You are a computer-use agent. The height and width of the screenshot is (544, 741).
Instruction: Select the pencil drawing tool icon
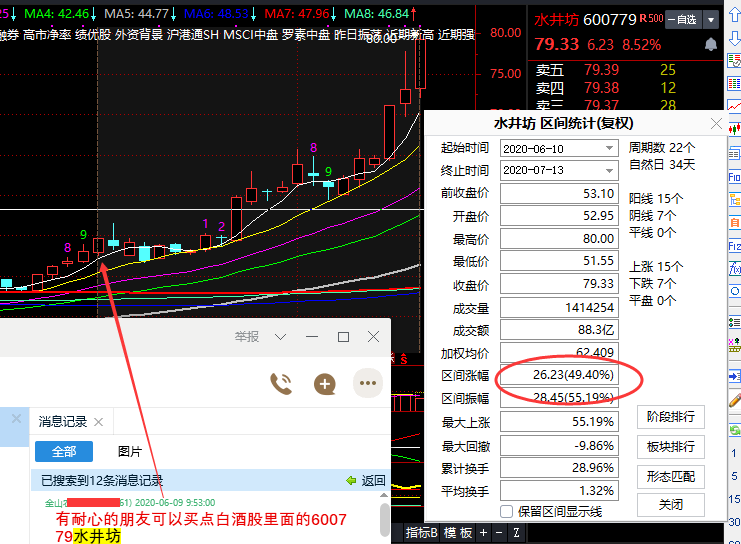point(734,401)
